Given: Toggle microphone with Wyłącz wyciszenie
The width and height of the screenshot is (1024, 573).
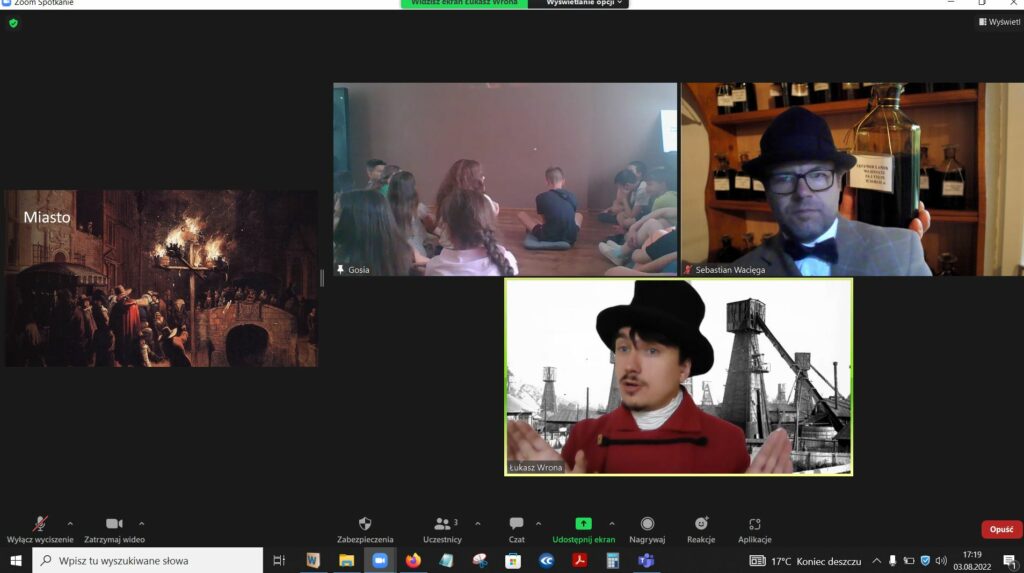Looking at the screenshot, I should [x=40, y=523].
